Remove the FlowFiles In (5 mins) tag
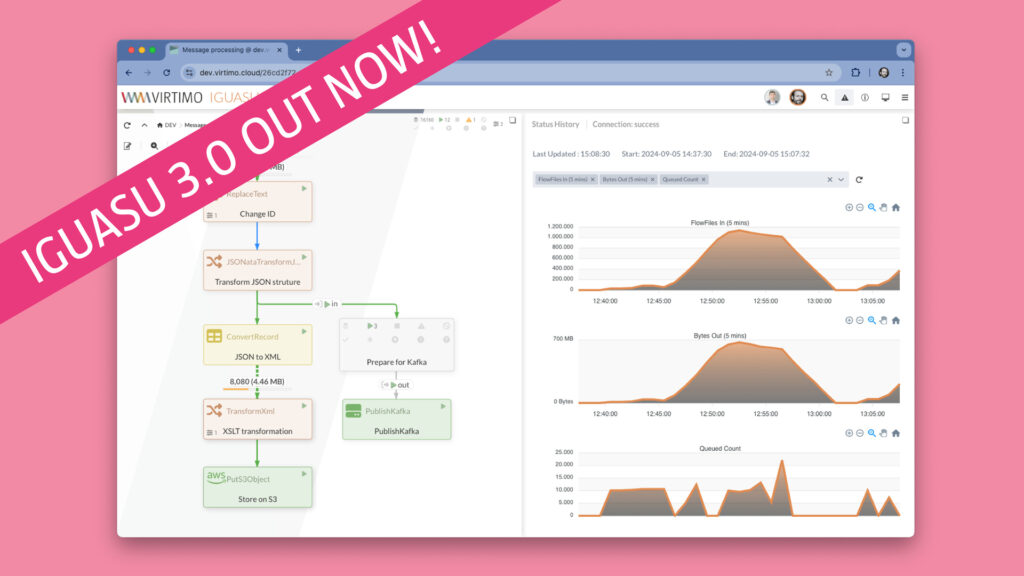 (593, 180)
